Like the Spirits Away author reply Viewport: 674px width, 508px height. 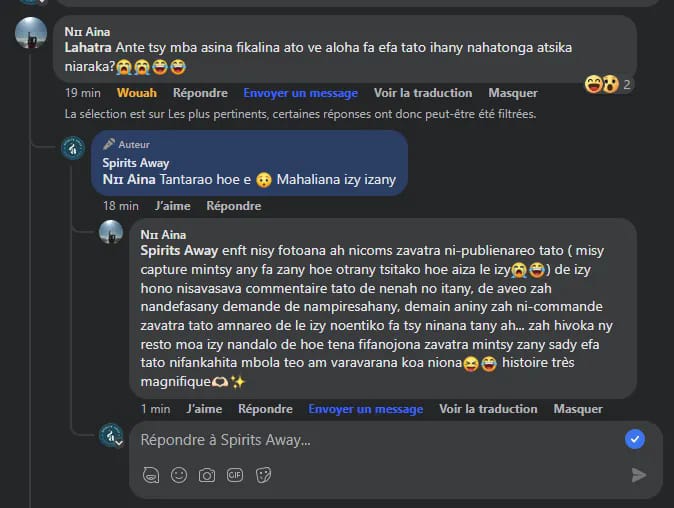pyautogui.click(x=172, y=206)
